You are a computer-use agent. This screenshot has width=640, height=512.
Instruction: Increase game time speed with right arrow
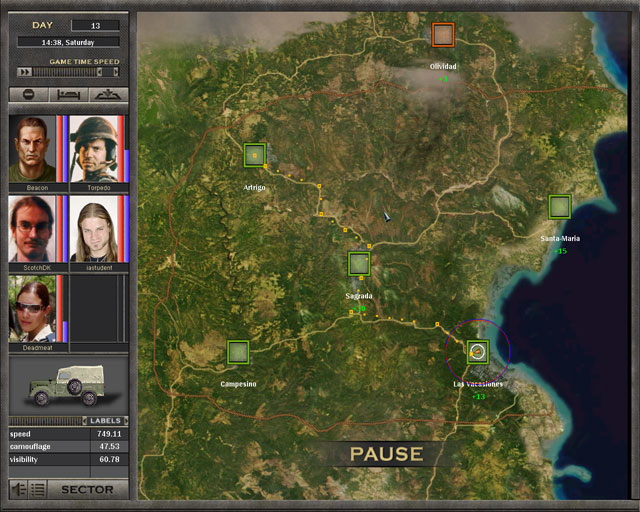(x=116, y=72)
